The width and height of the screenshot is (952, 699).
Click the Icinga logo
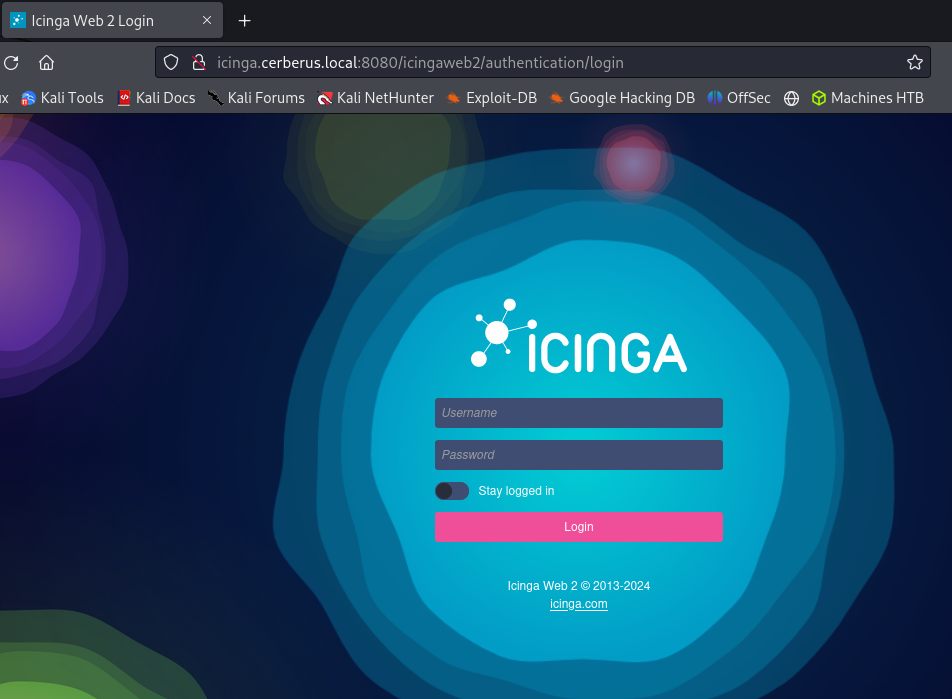579,335
